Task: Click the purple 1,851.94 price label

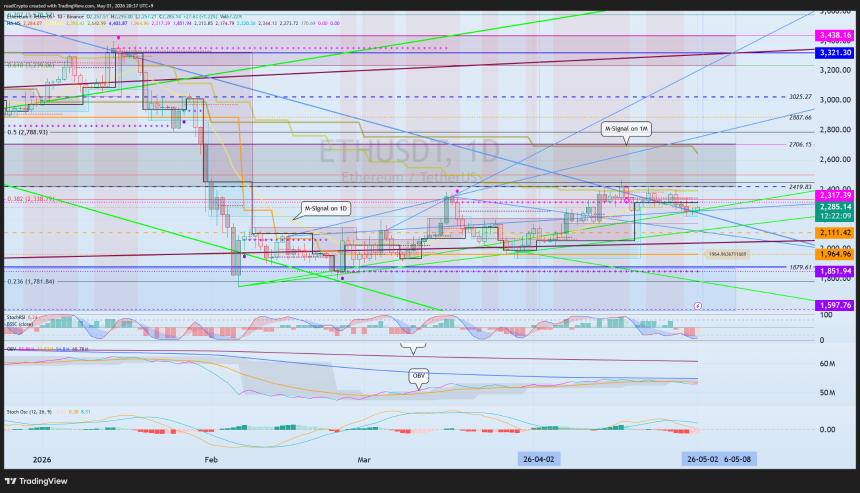Action: 835,271
